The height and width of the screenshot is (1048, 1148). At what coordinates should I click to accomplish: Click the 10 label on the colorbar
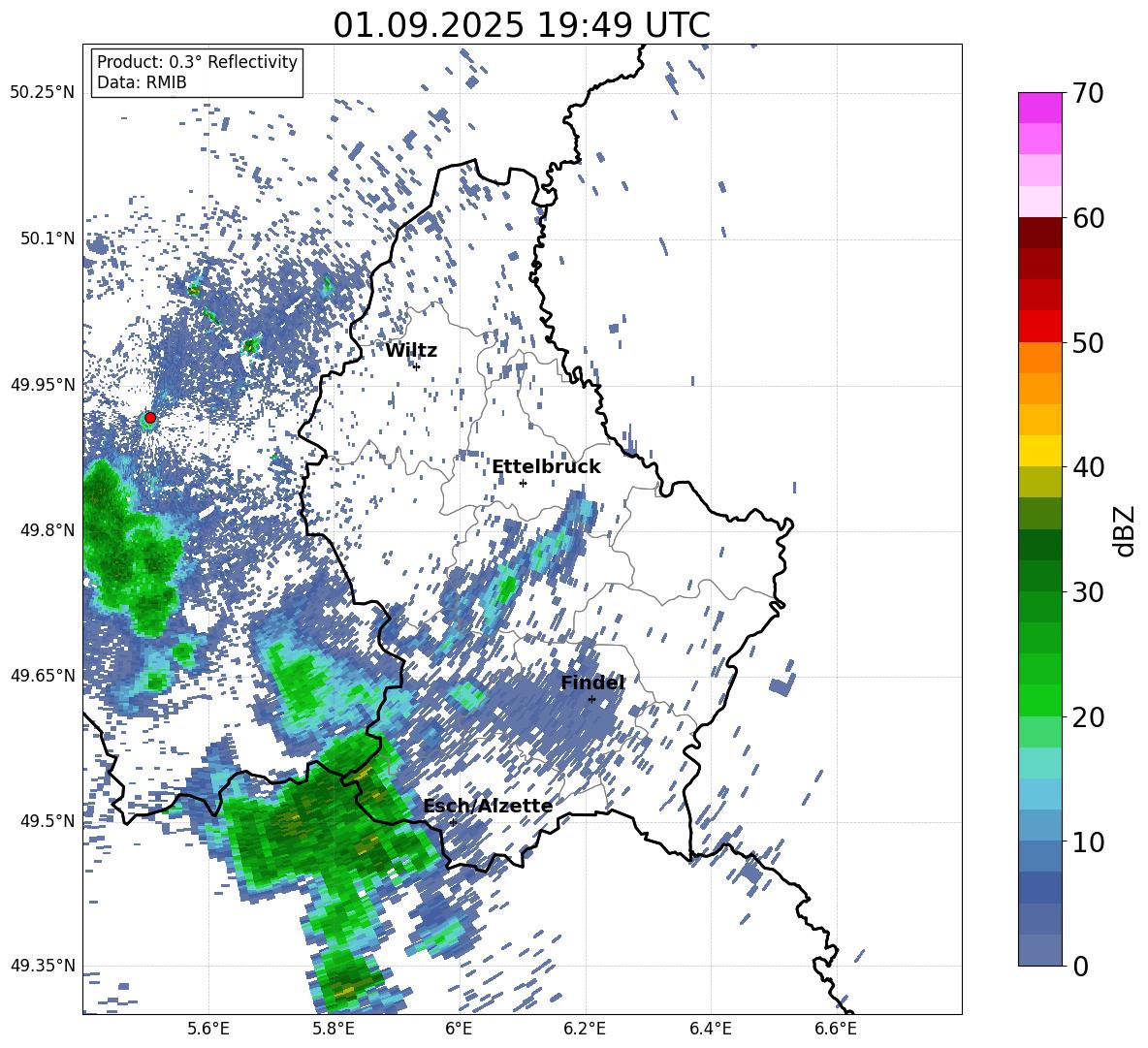tap(1088, 842)
